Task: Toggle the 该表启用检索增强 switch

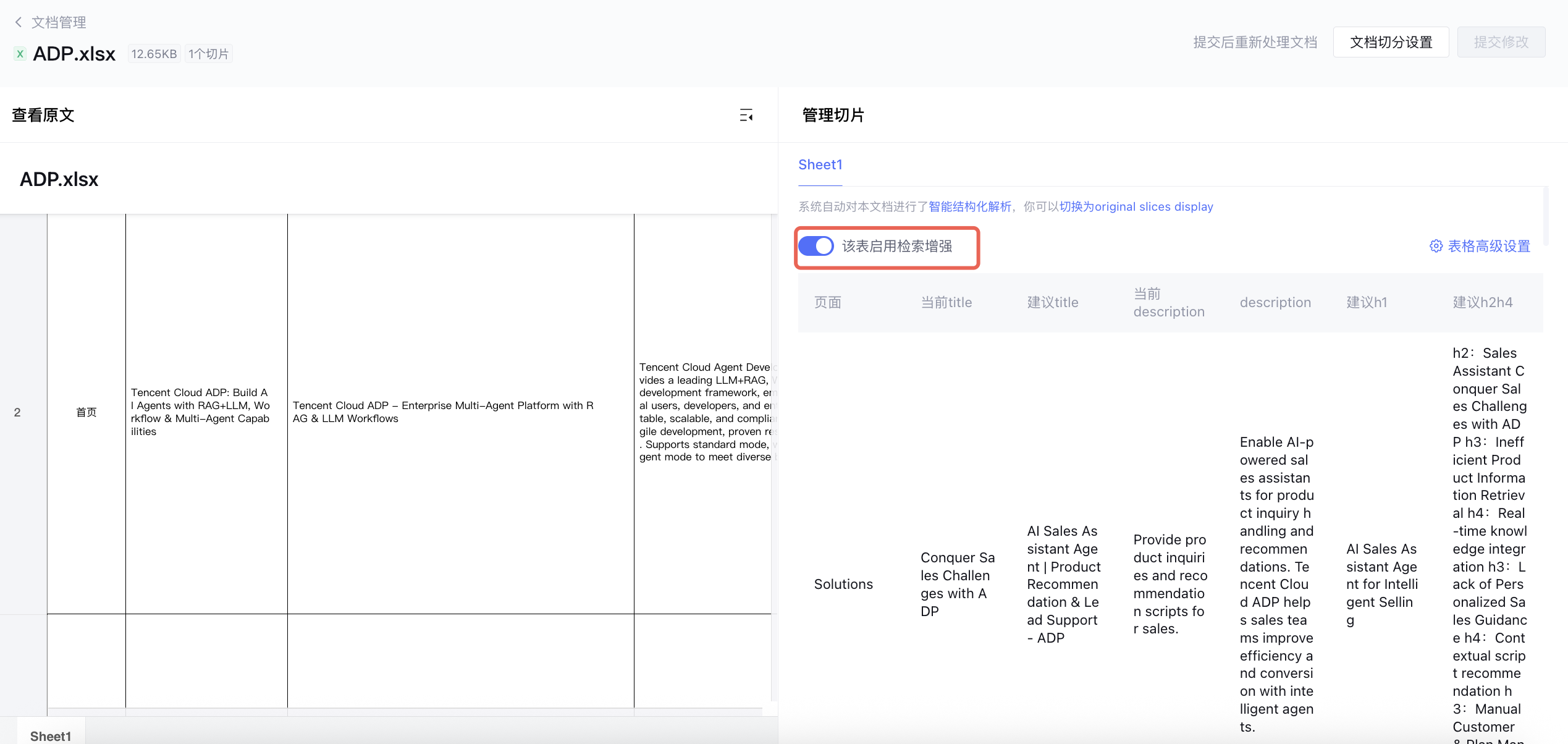Action: coord(816,246)
